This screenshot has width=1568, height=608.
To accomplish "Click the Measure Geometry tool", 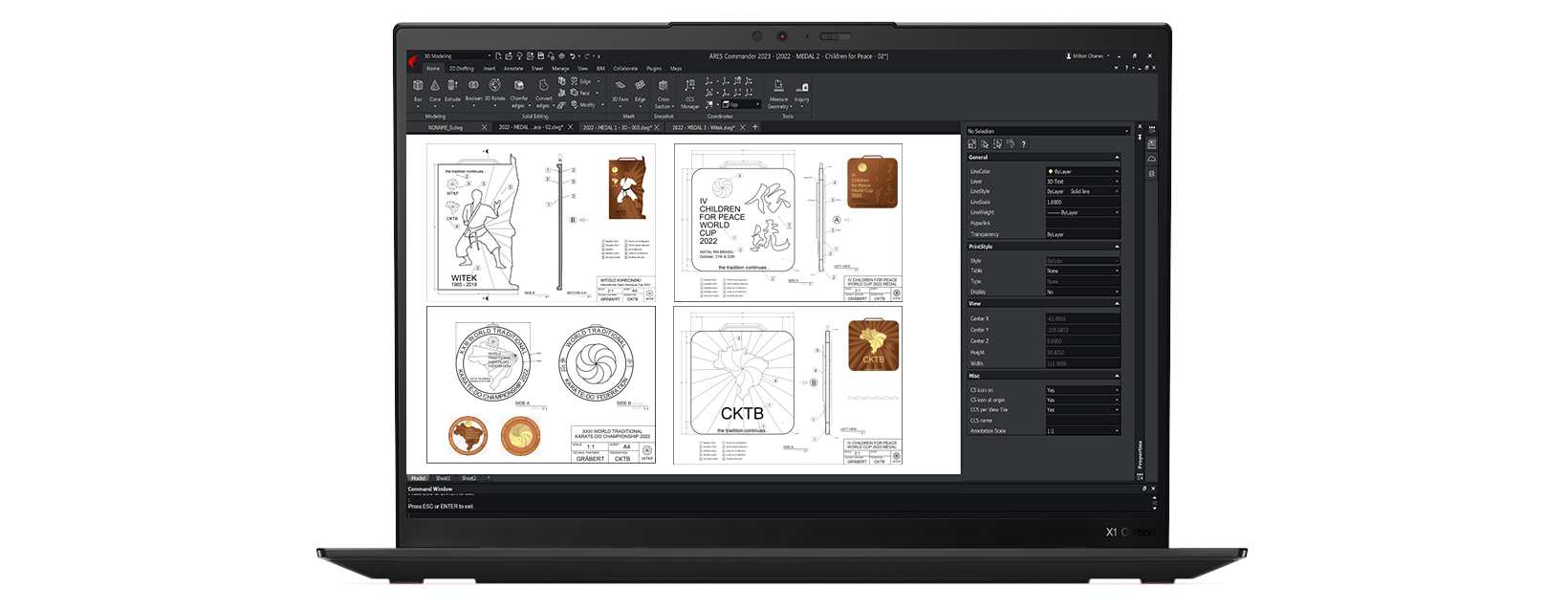I will 778,94.
